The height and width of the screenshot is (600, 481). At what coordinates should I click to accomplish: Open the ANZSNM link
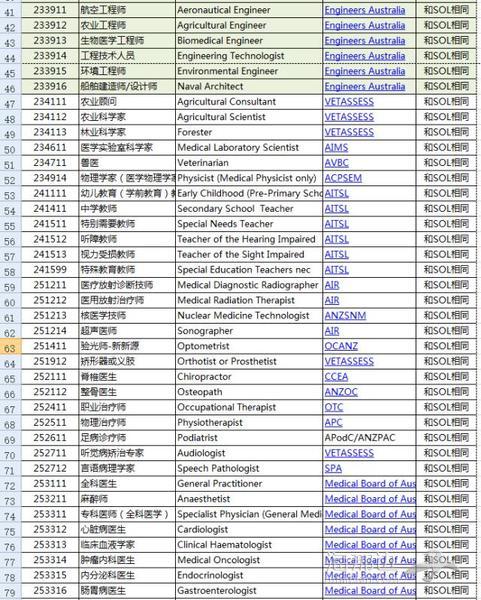[345, 316]
